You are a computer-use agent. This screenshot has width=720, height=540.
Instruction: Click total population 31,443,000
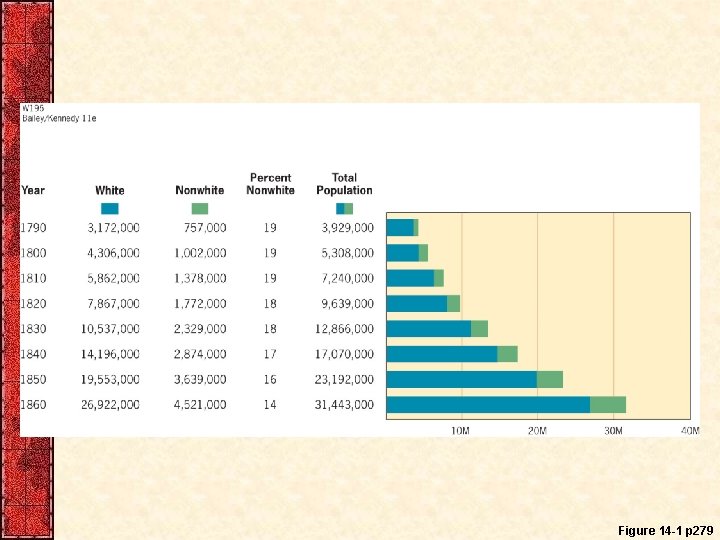(x=344, y=405)
